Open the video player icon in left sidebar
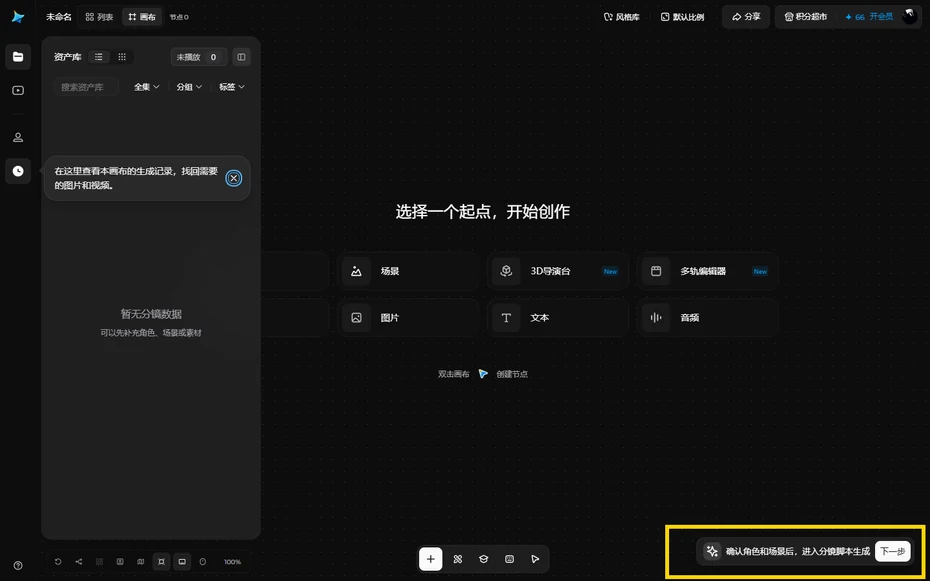The image size is (930, 581). click(x=18, y=90)
